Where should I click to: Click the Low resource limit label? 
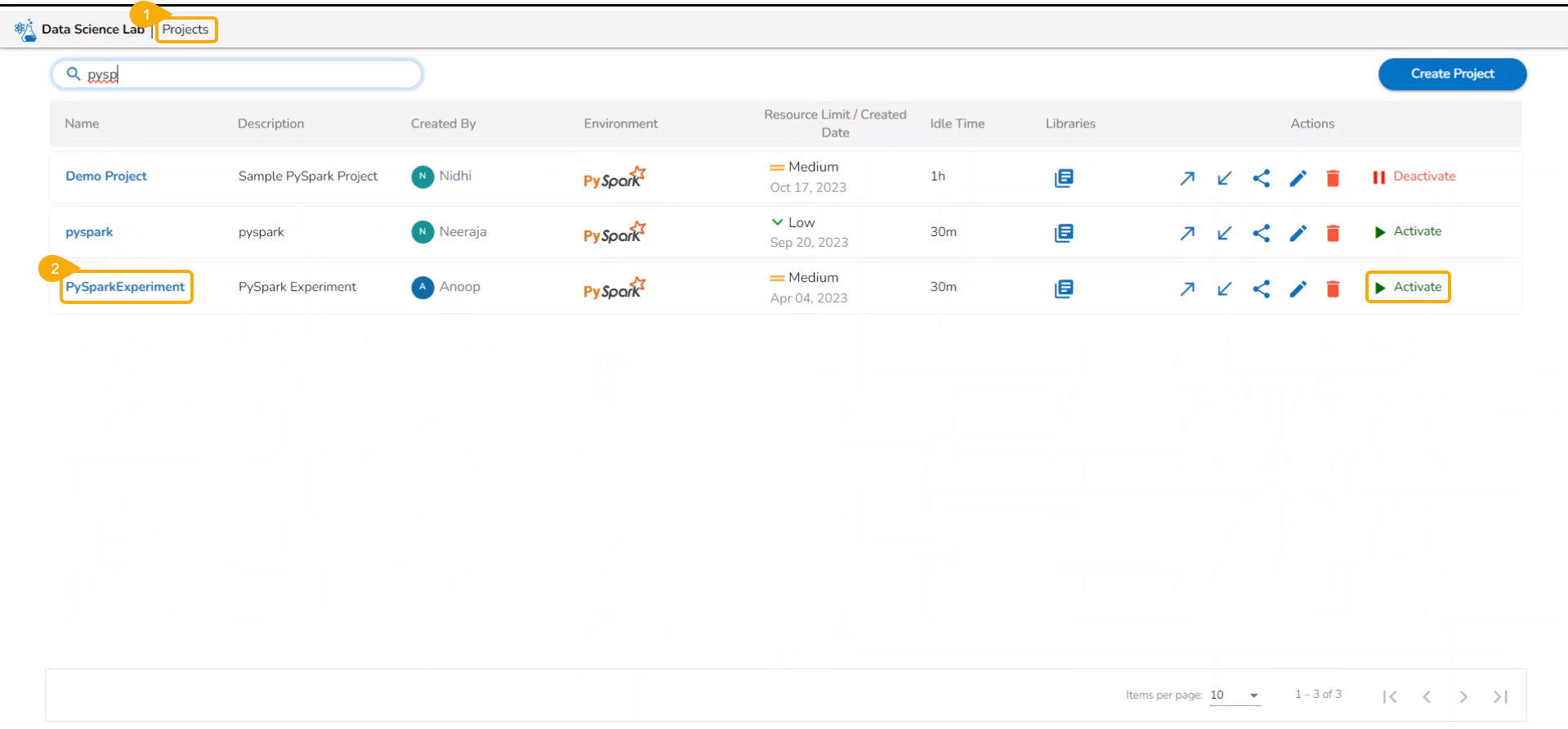coord(802,222)
